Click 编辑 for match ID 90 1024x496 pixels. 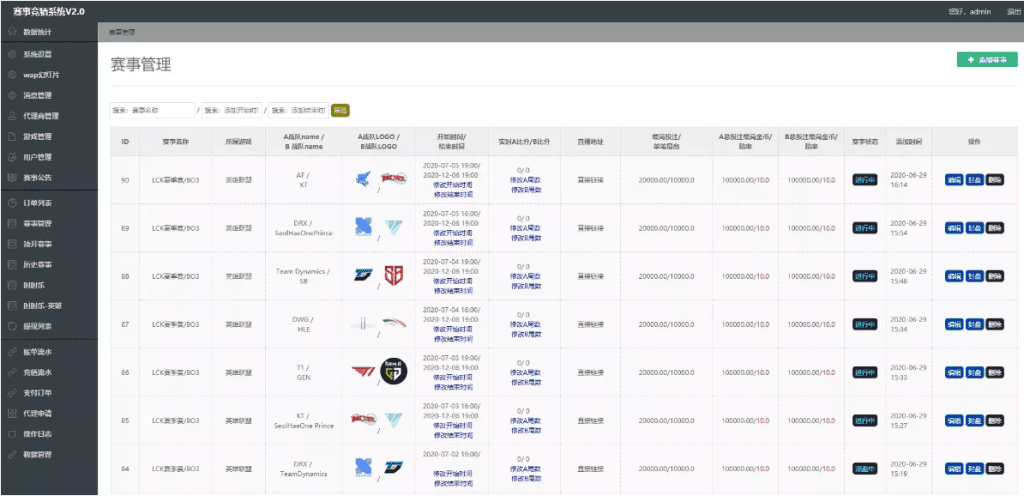(953, 180)
